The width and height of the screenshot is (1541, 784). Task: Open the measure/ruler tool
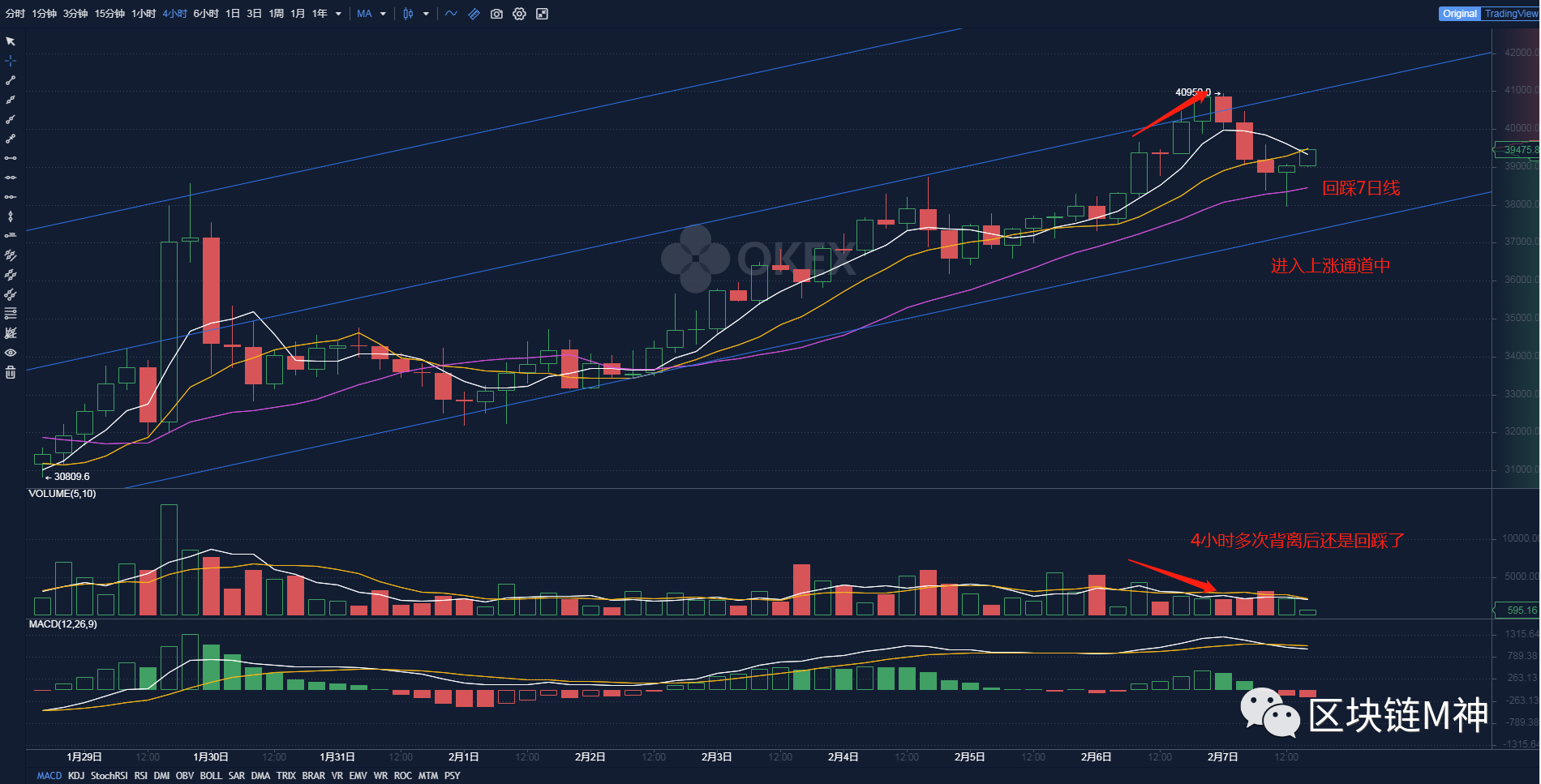pyautogui.click(x=474, y=14)
